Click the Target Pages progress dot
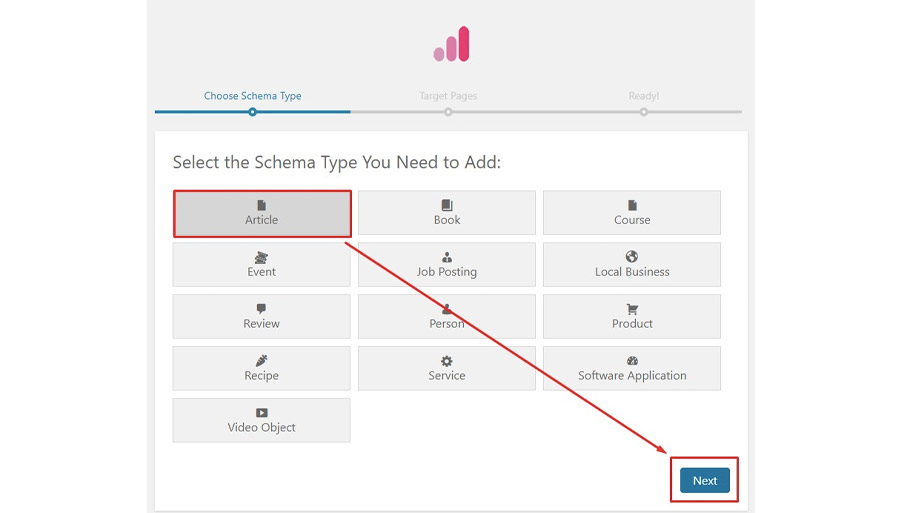Image resolution: width=922 pixels, height=513 pixels. coord(448,112)
